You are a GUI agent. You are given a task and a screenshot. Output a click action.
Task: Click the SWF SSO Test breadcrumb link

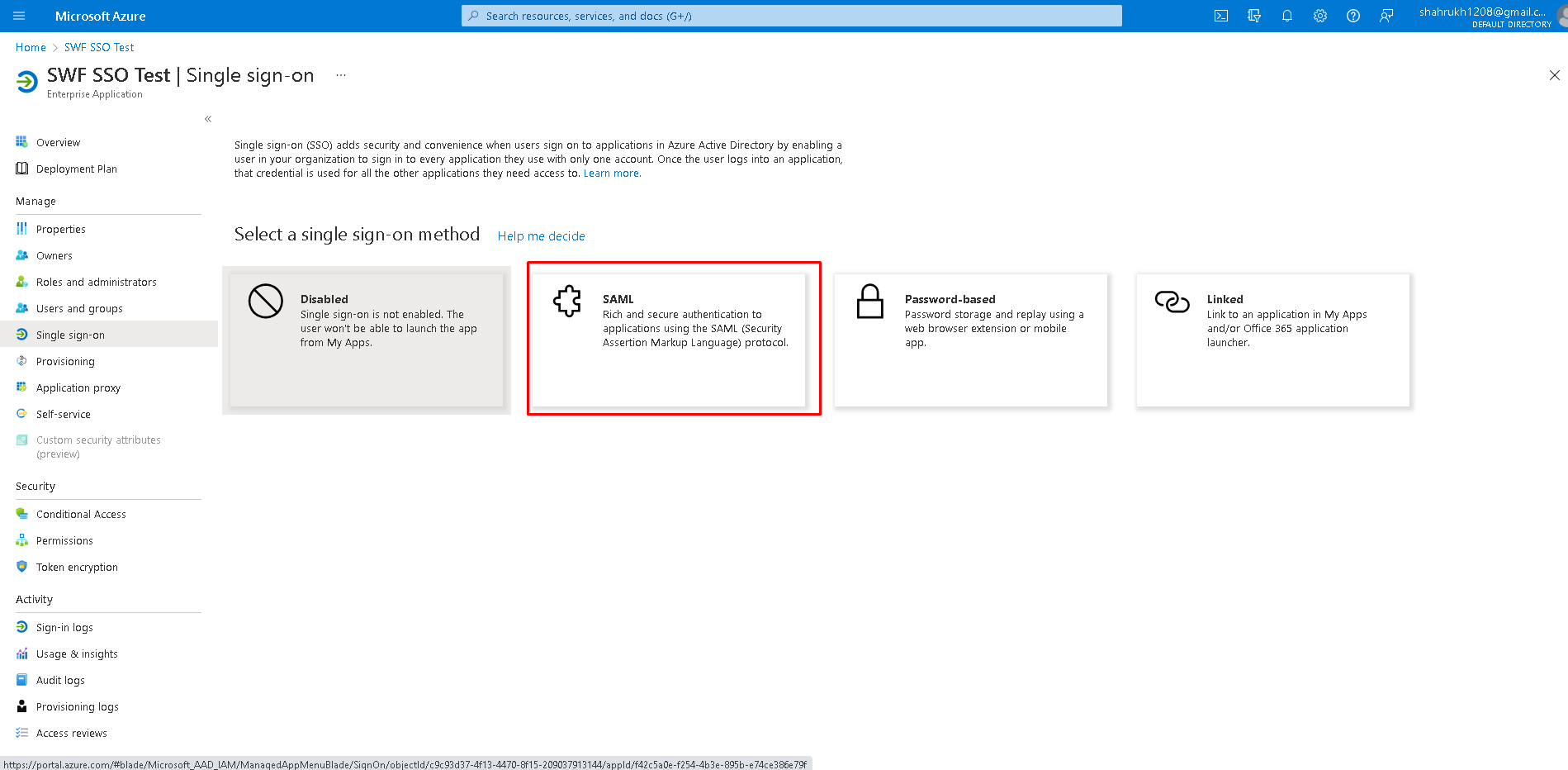click(99, 47)
